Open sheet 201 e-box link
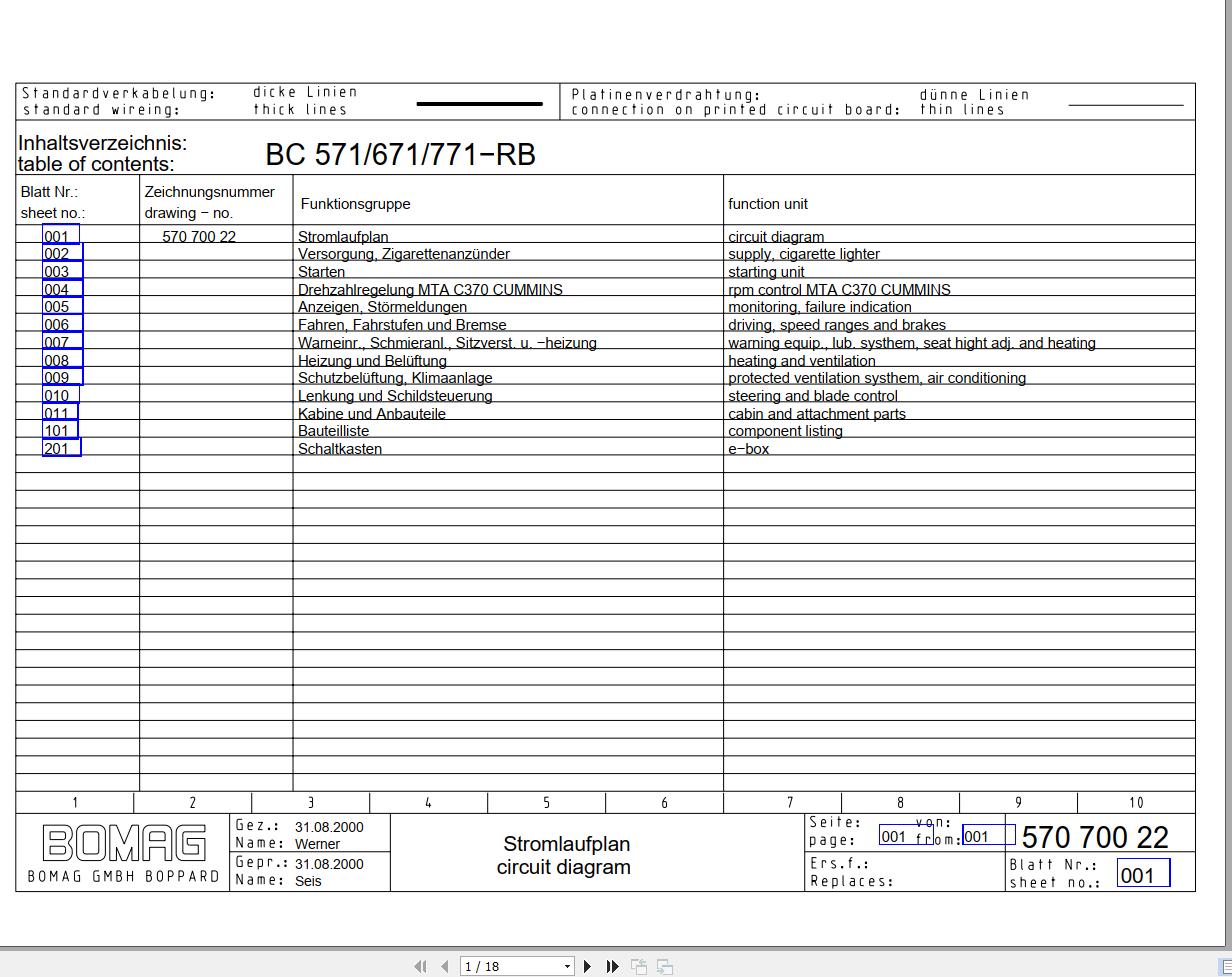Screen dimensions: 1232x977 [61, 448]
